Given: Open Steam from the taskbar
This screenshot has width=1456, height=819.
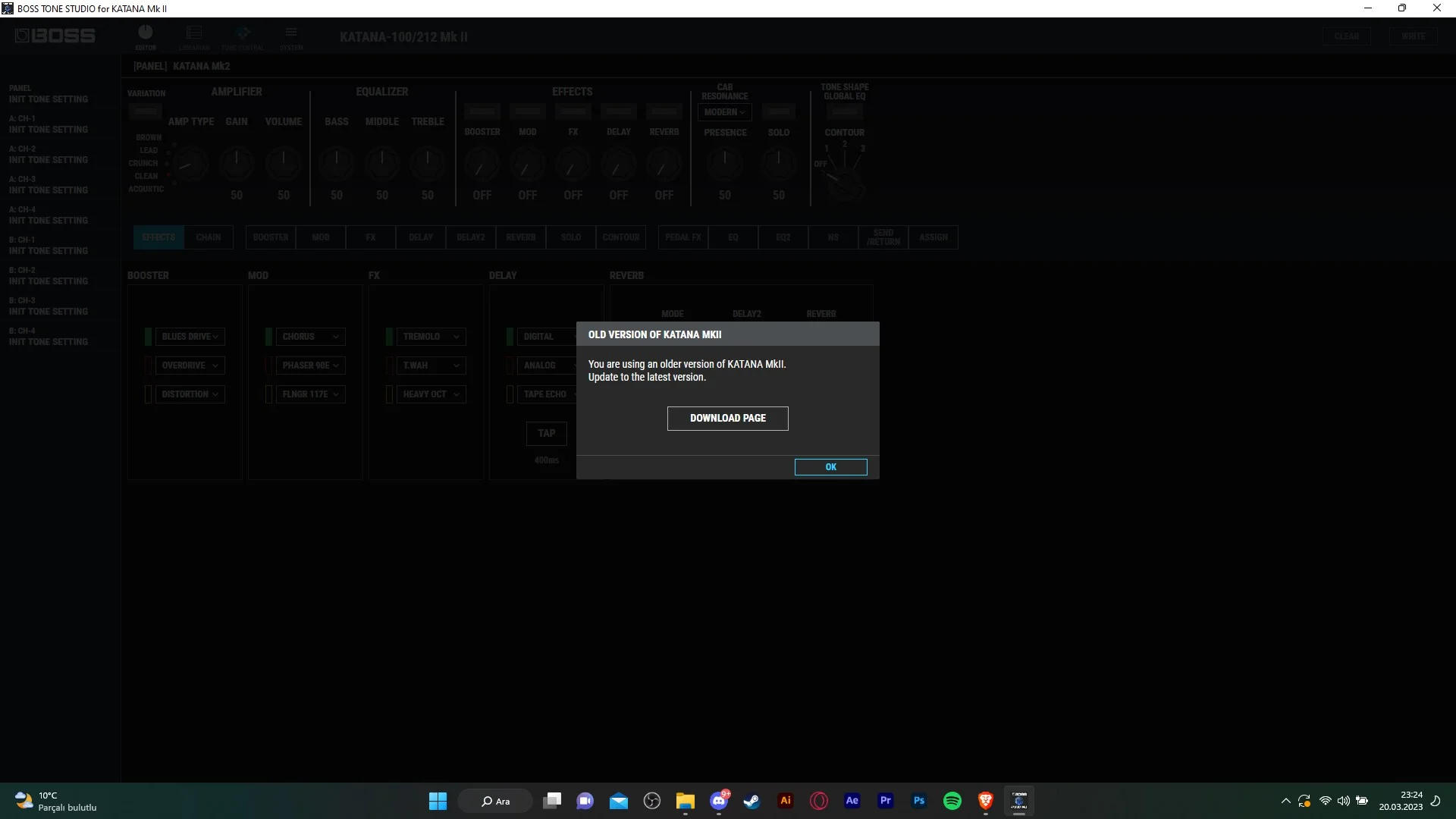Looking at the screenshot, I should (x=752, y=801).
